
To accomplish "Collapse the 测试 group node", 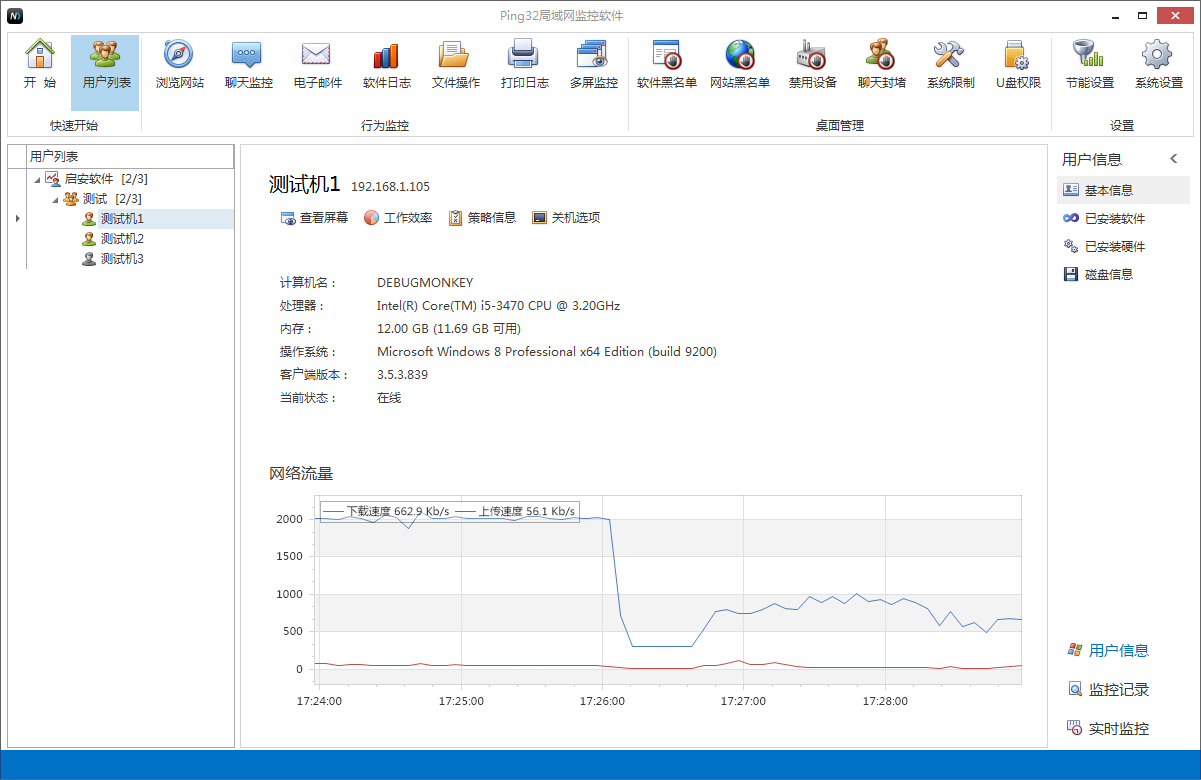I will tap(56, 198).
